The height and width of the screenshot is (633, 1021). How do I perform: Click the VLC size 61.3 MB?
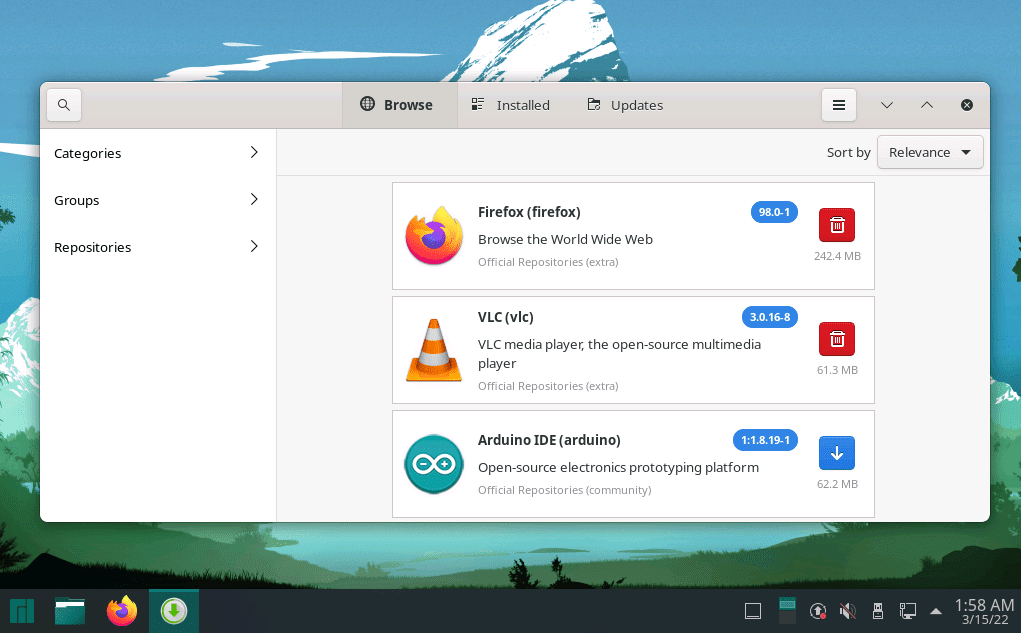coord(837,370)
